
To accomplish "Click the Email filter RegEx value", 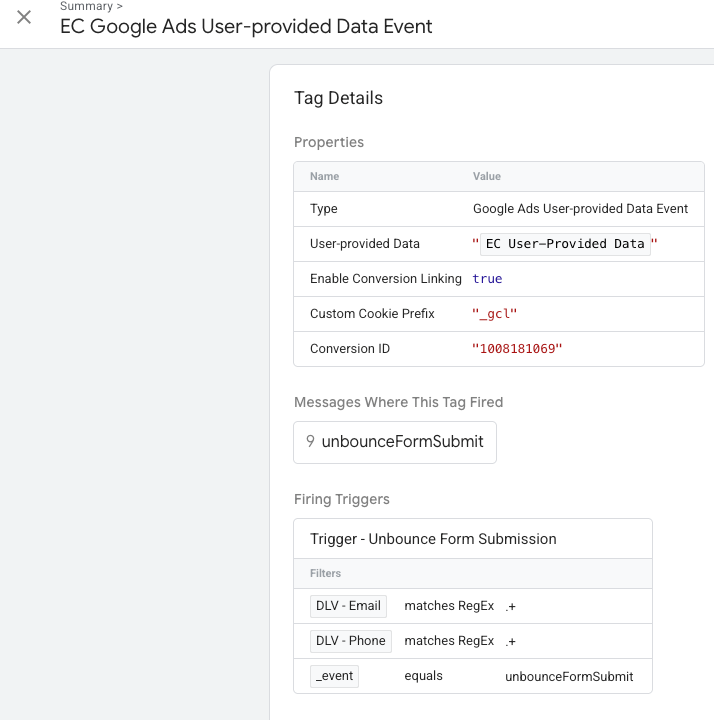I will click(x=511, y=606).
